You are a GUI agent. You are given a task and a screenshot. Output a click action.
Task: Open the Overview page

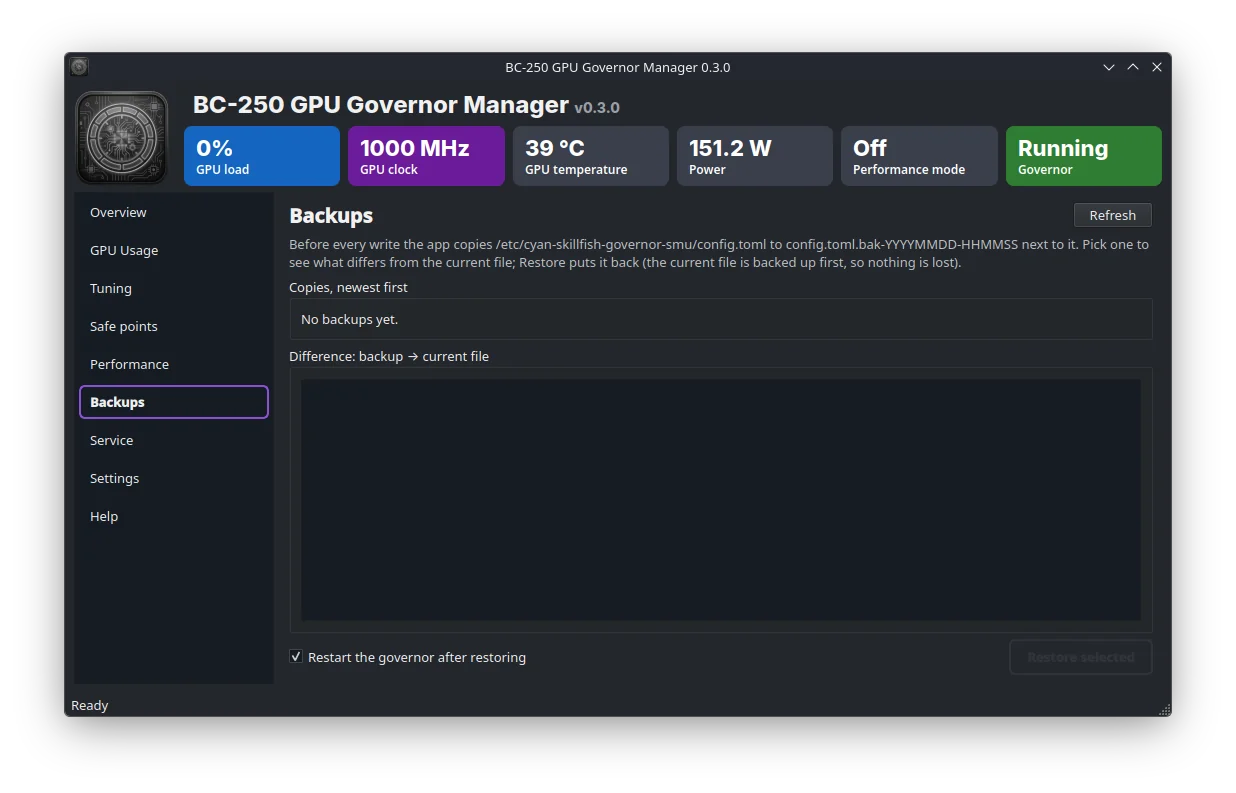pyautogui.click(x=174, y=212)
